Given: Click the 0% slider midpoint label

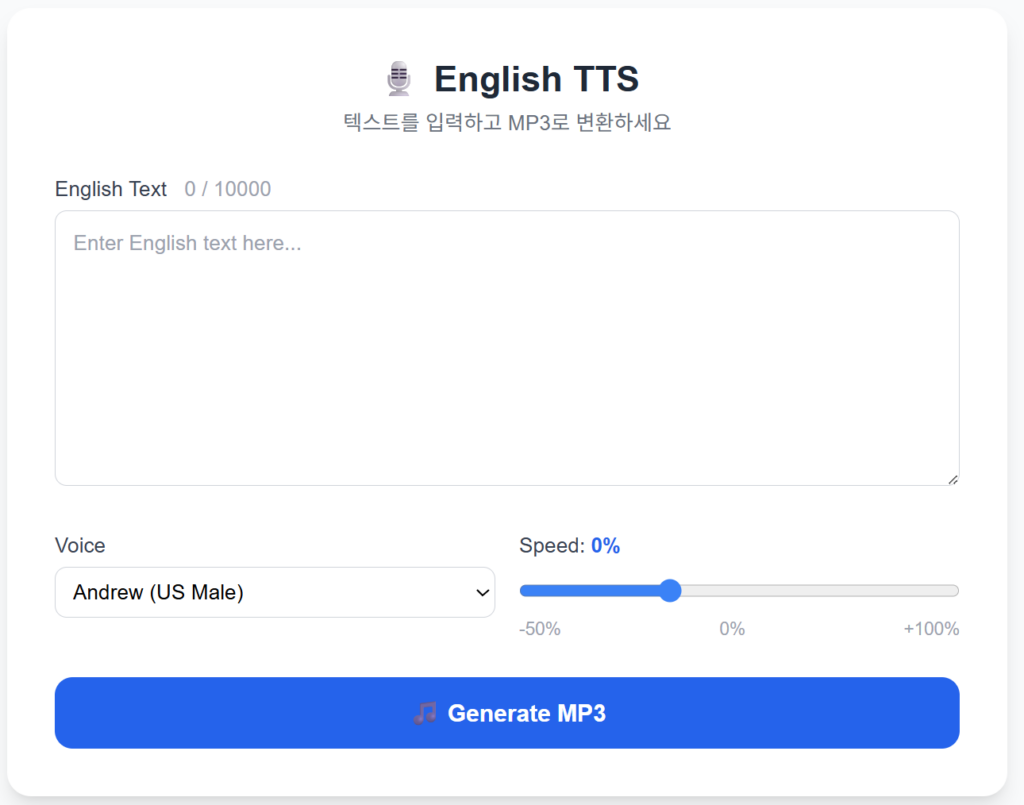Looking at the screenshot, I should click(x=732, y=629).
